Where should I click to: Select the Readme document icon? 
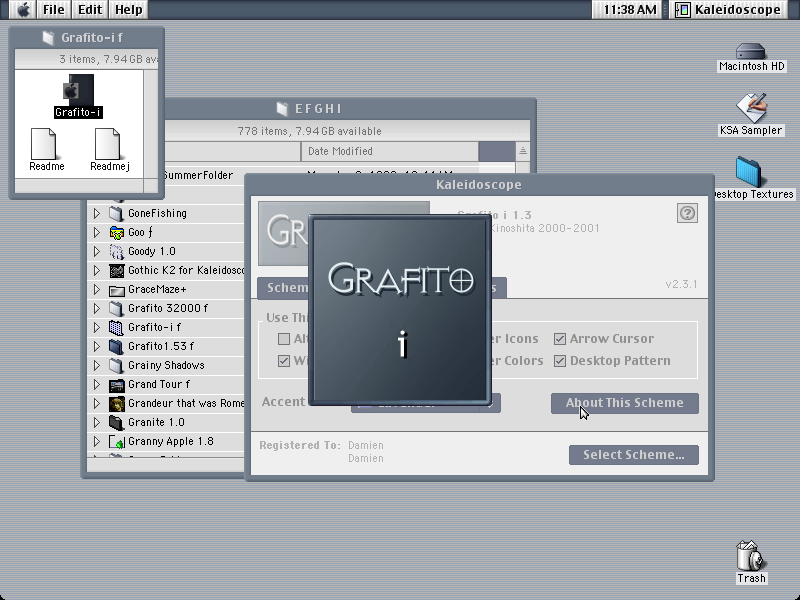tap(44, 143)
